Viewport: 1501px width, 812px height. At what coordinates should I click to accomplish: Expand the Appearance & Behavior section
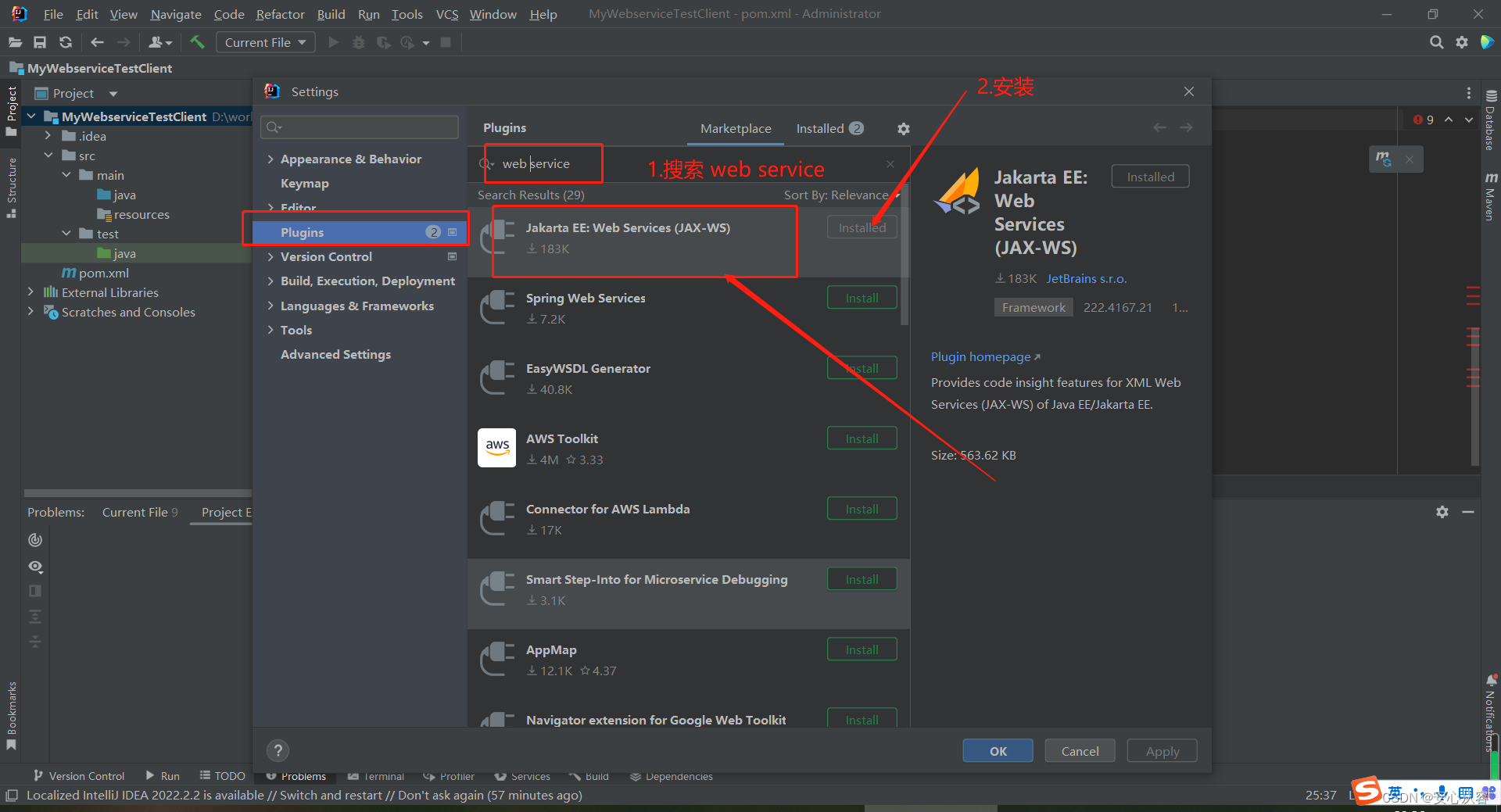pos(271,159)
